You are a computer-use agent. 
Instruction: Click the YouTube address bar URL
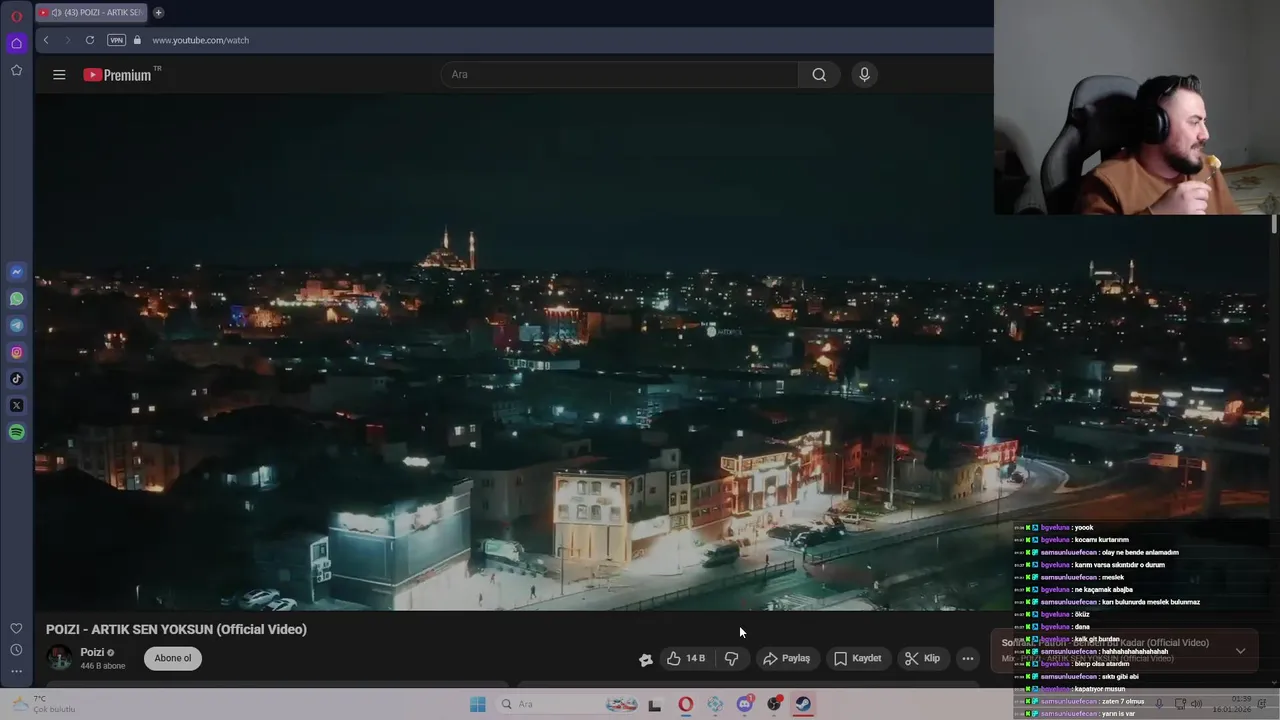pyautogui.click(x=200, y=40)
